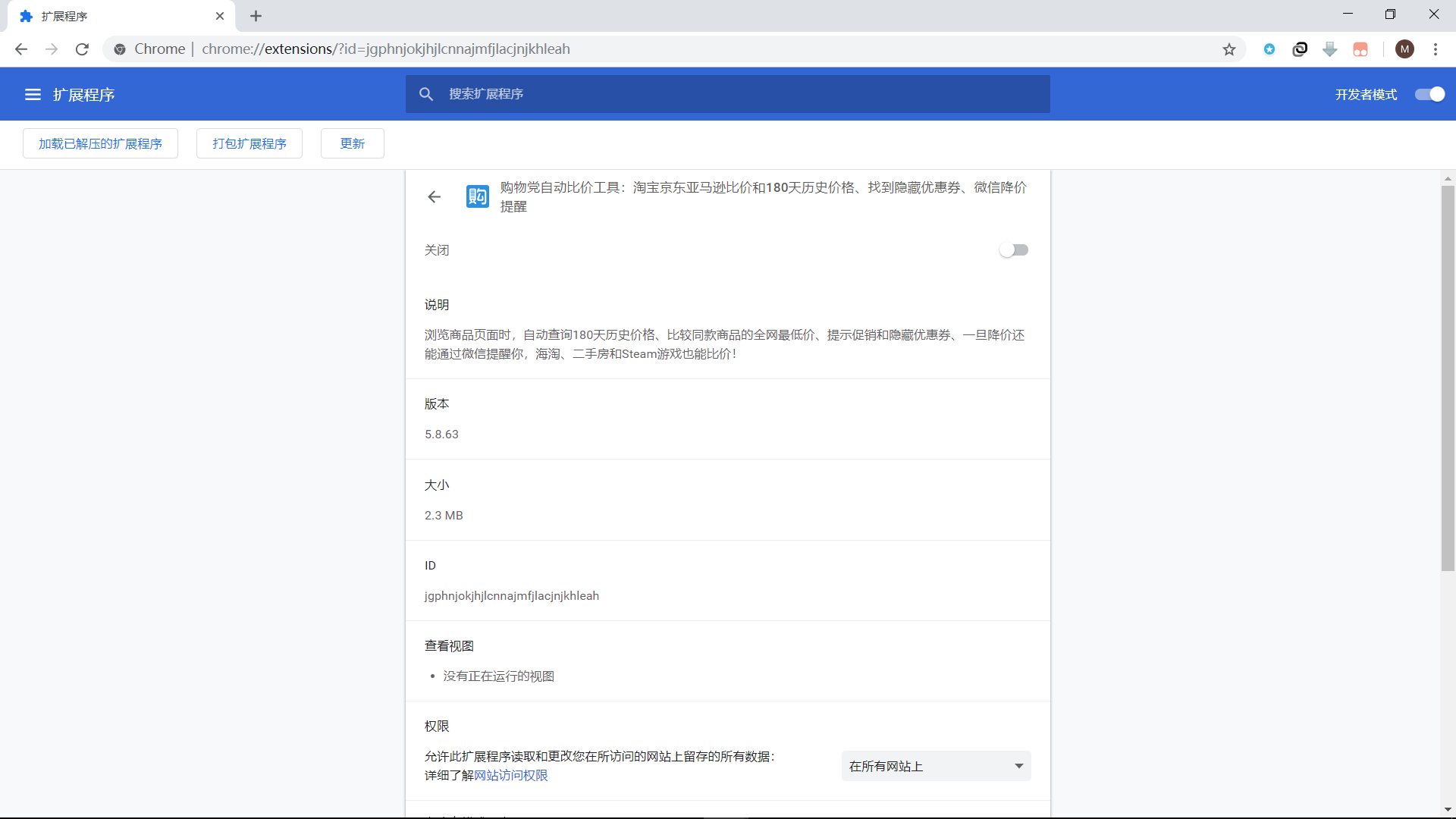
Task: Open the 在所有网站上 site access dropdown
Action: click(936, 766)
